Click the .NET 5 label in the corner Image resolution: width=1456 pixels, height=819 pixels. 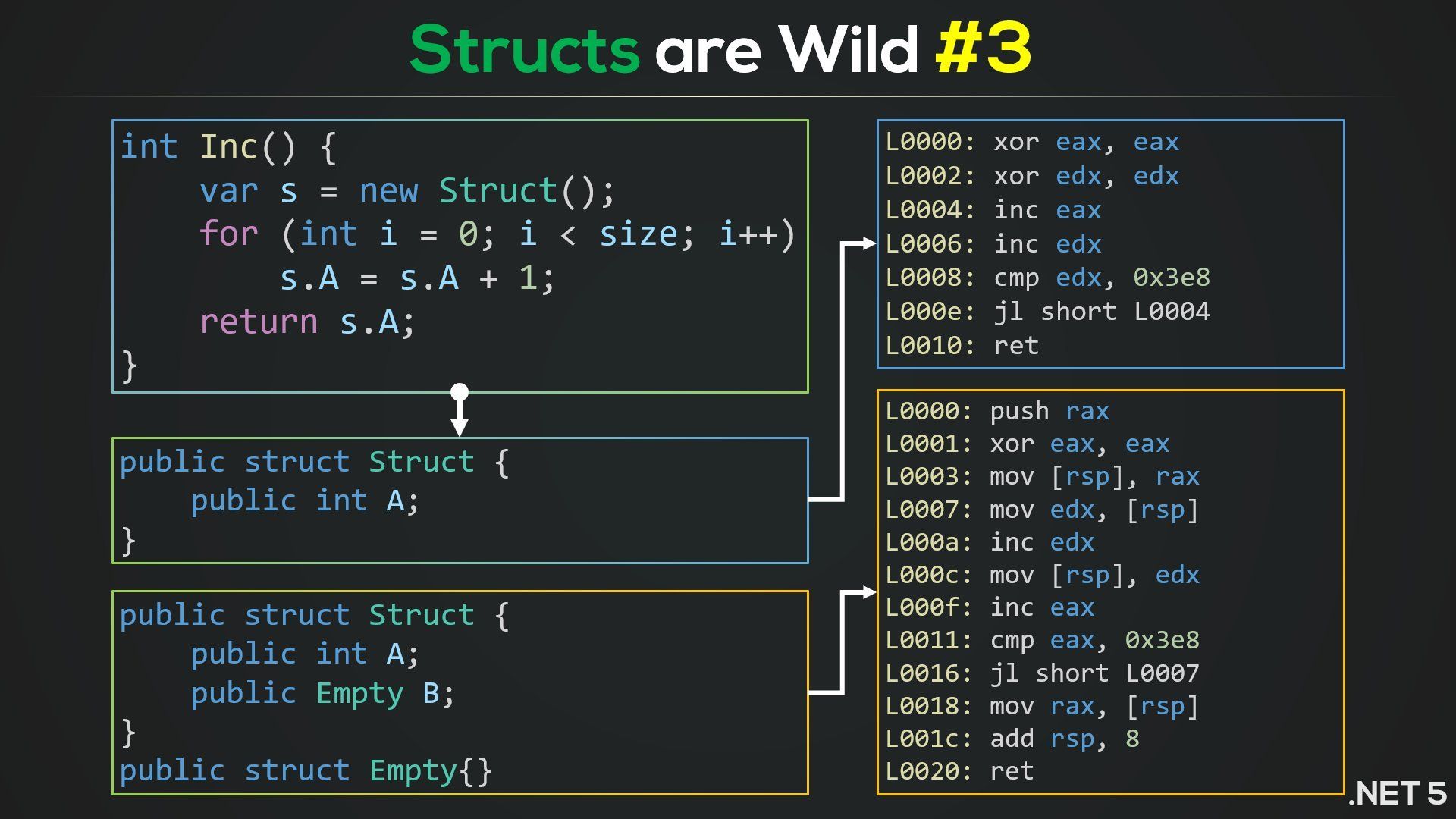click(x=1397, y=794)
